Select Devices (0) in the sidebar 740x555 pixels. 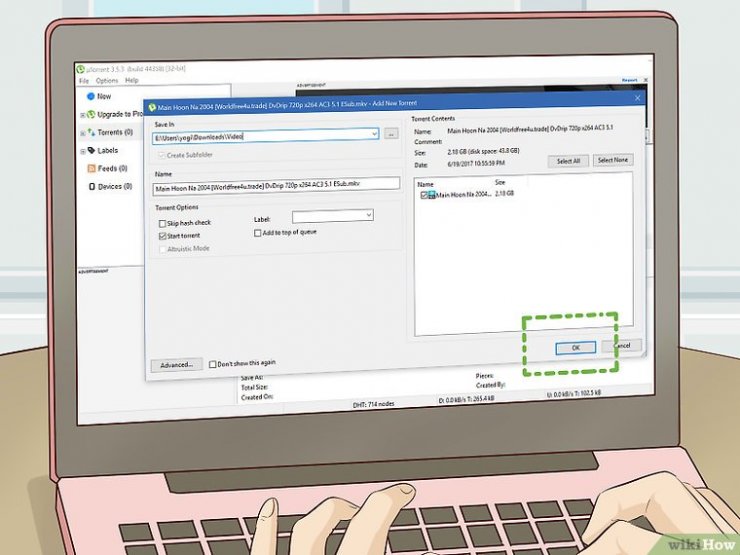coord(115,186)
